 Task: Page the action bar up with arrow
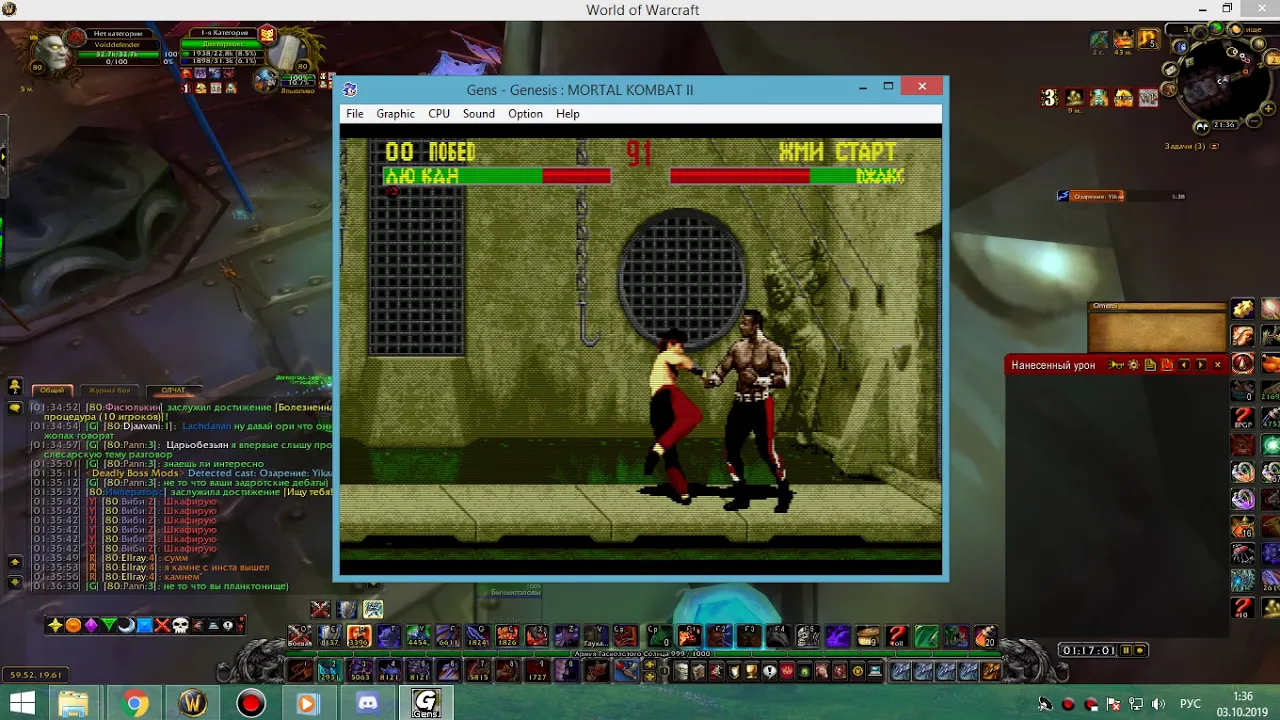(x=650, y=665)
